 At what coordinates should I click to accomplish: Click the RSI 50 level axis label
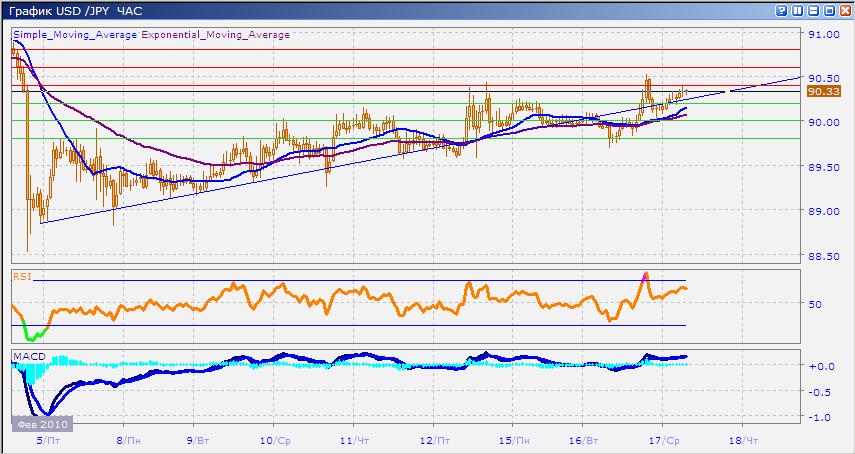point(815,304)
